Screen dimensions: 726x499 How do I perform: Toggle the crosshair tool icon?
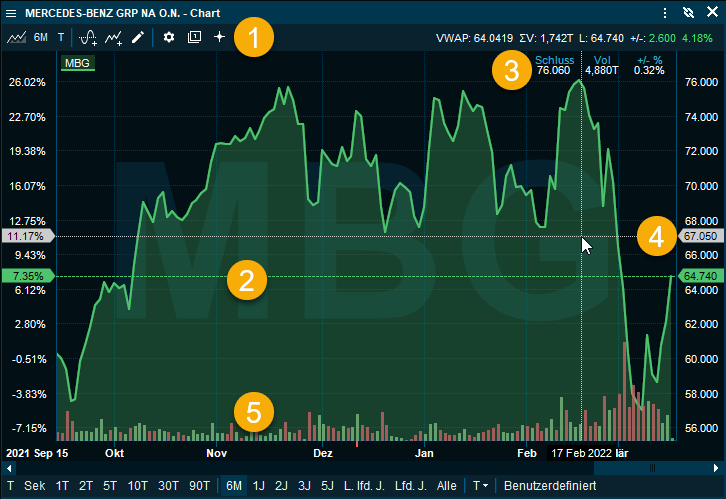(x=220, y=37)
